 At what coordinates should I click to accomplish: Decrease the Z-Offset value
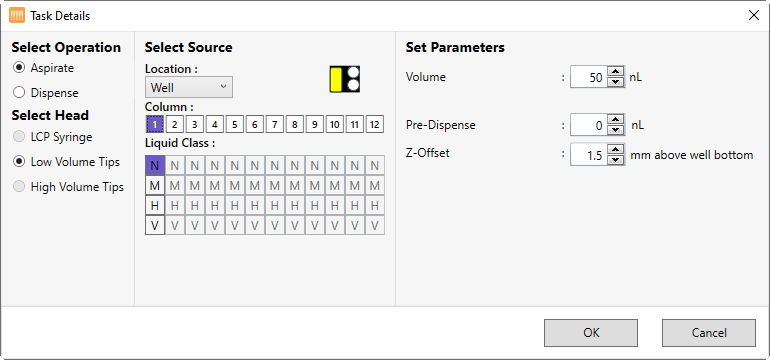coord(615,160)
